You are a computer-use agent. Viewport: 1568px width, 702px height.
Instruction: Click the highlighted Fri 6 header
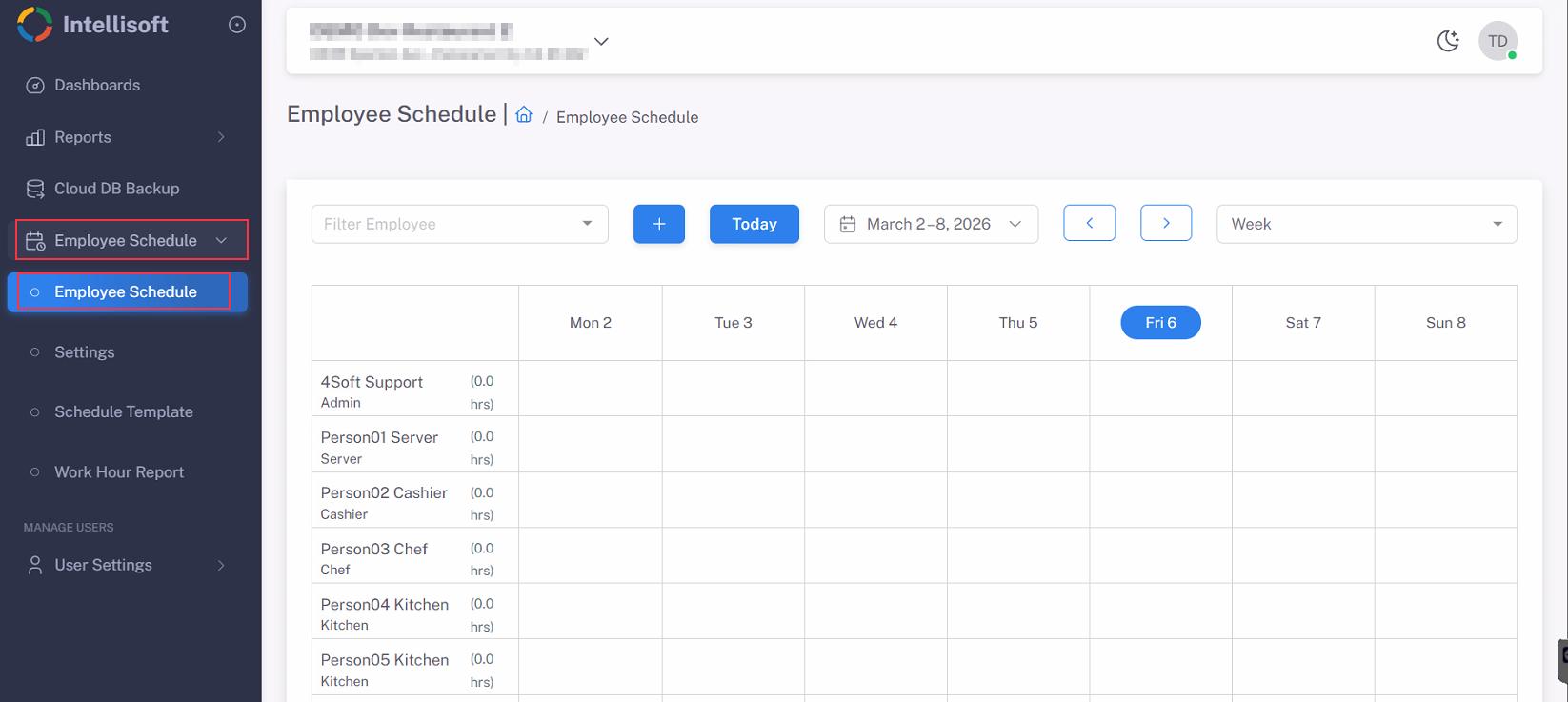pyautogui.click(x=1160, y=323)
